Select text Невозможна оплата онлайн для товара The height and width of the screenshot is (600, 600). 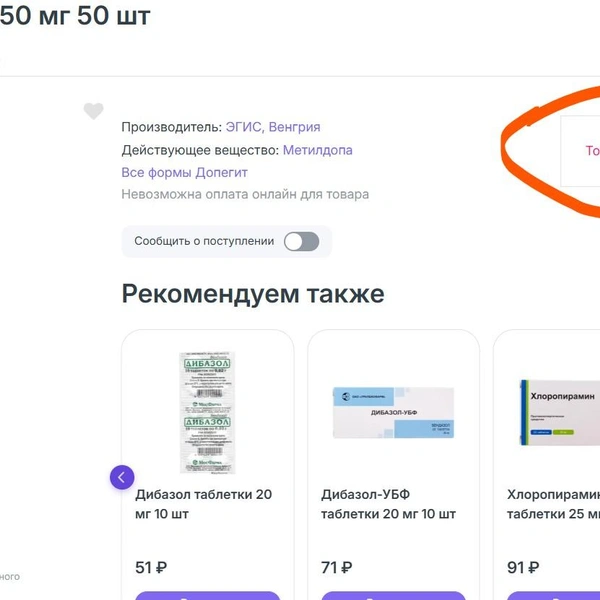point(245,194)
